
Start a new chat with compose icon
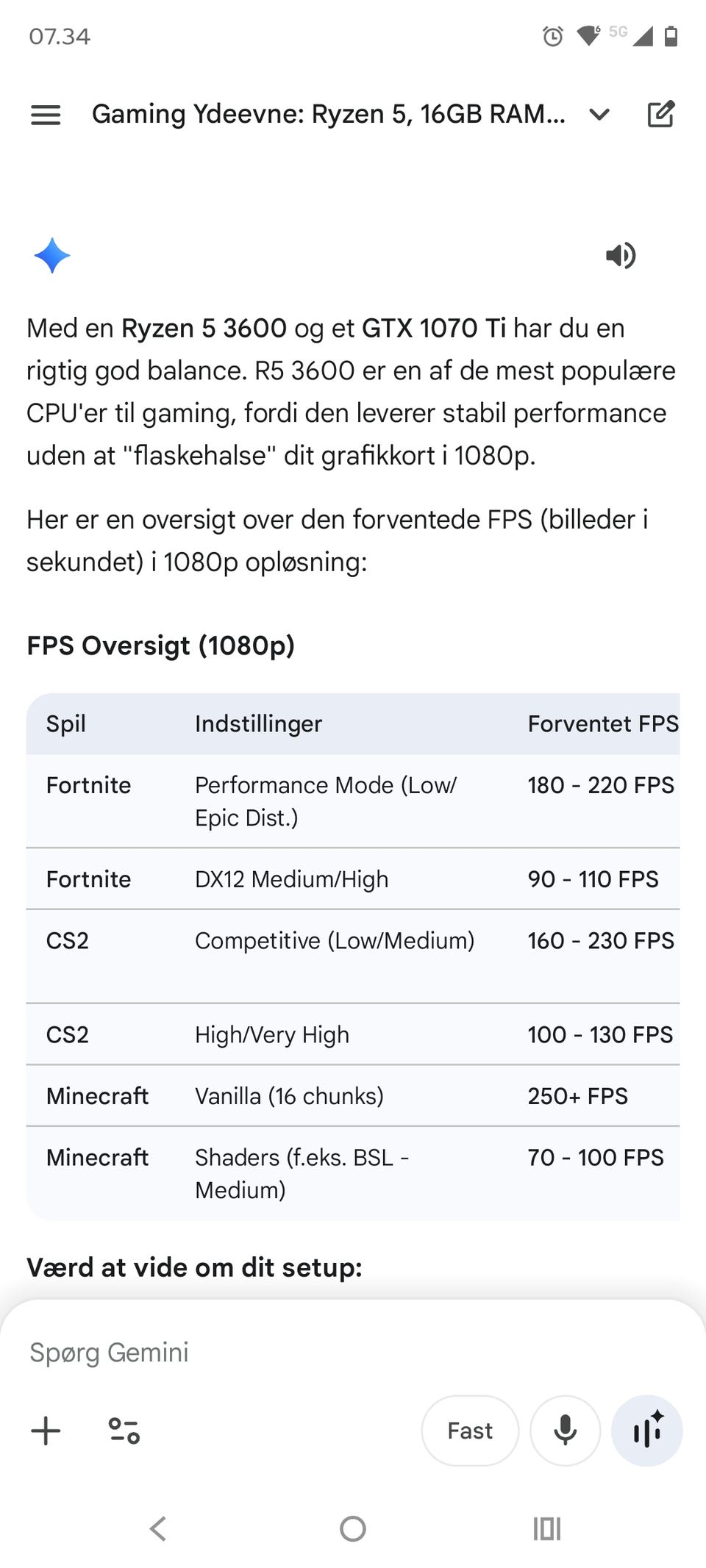tap(660, 115)
